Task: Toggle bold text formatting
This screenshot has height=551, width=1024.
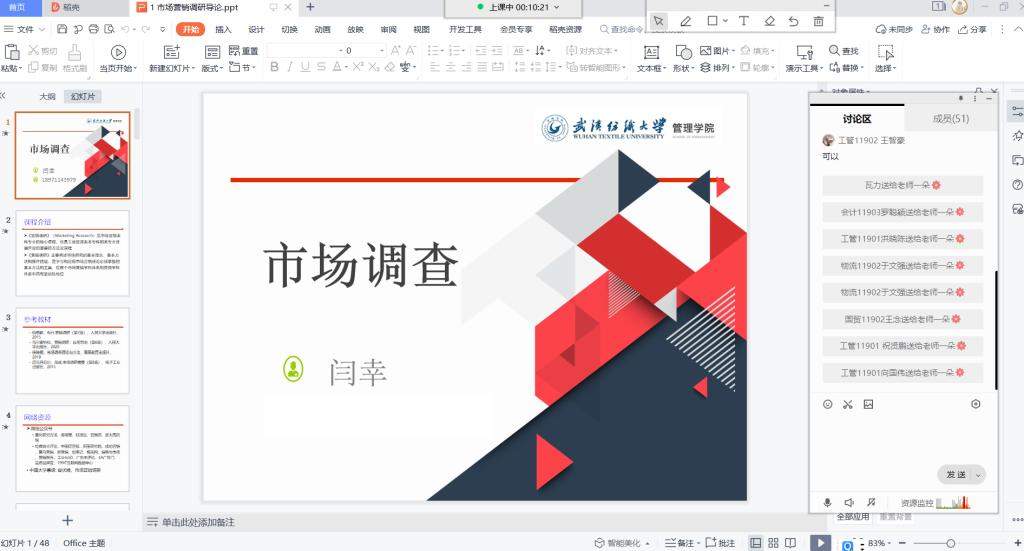Action: coord(276,67)
